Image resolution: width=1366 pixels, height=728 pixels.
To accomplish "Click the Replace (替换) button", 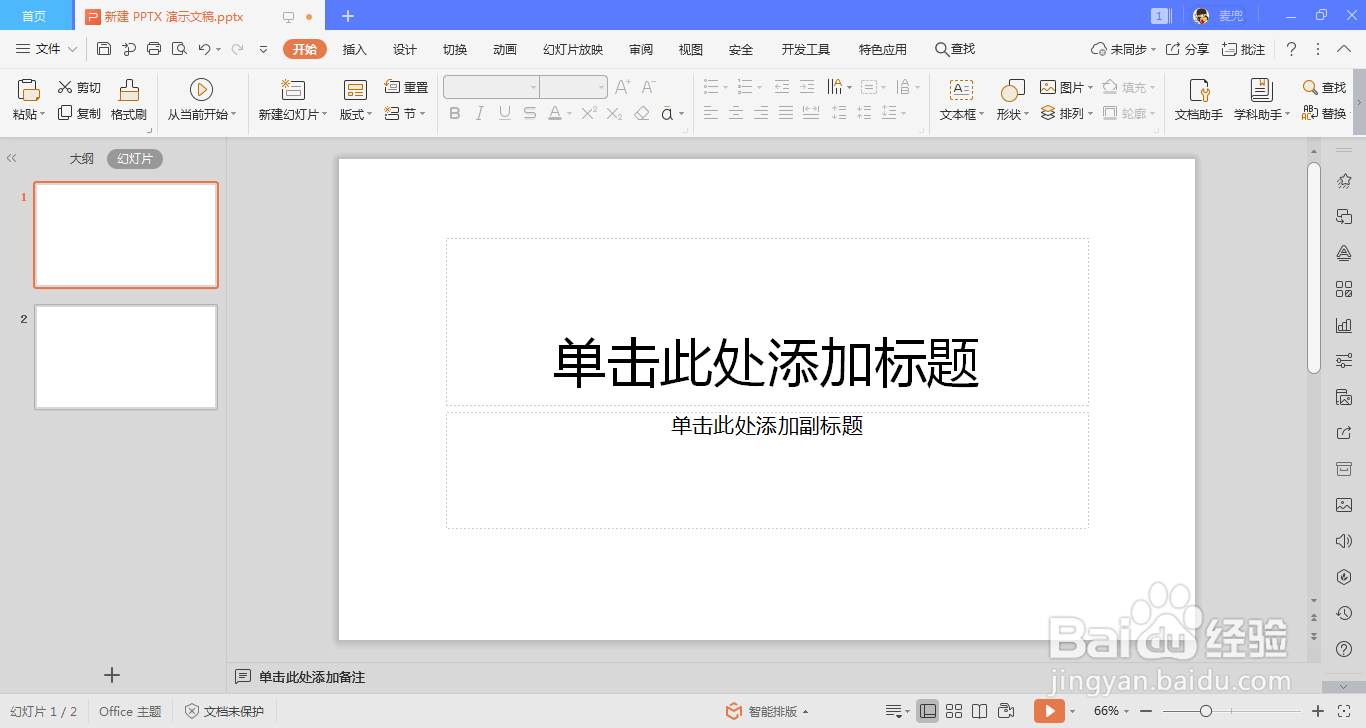I will (1324, 113).
